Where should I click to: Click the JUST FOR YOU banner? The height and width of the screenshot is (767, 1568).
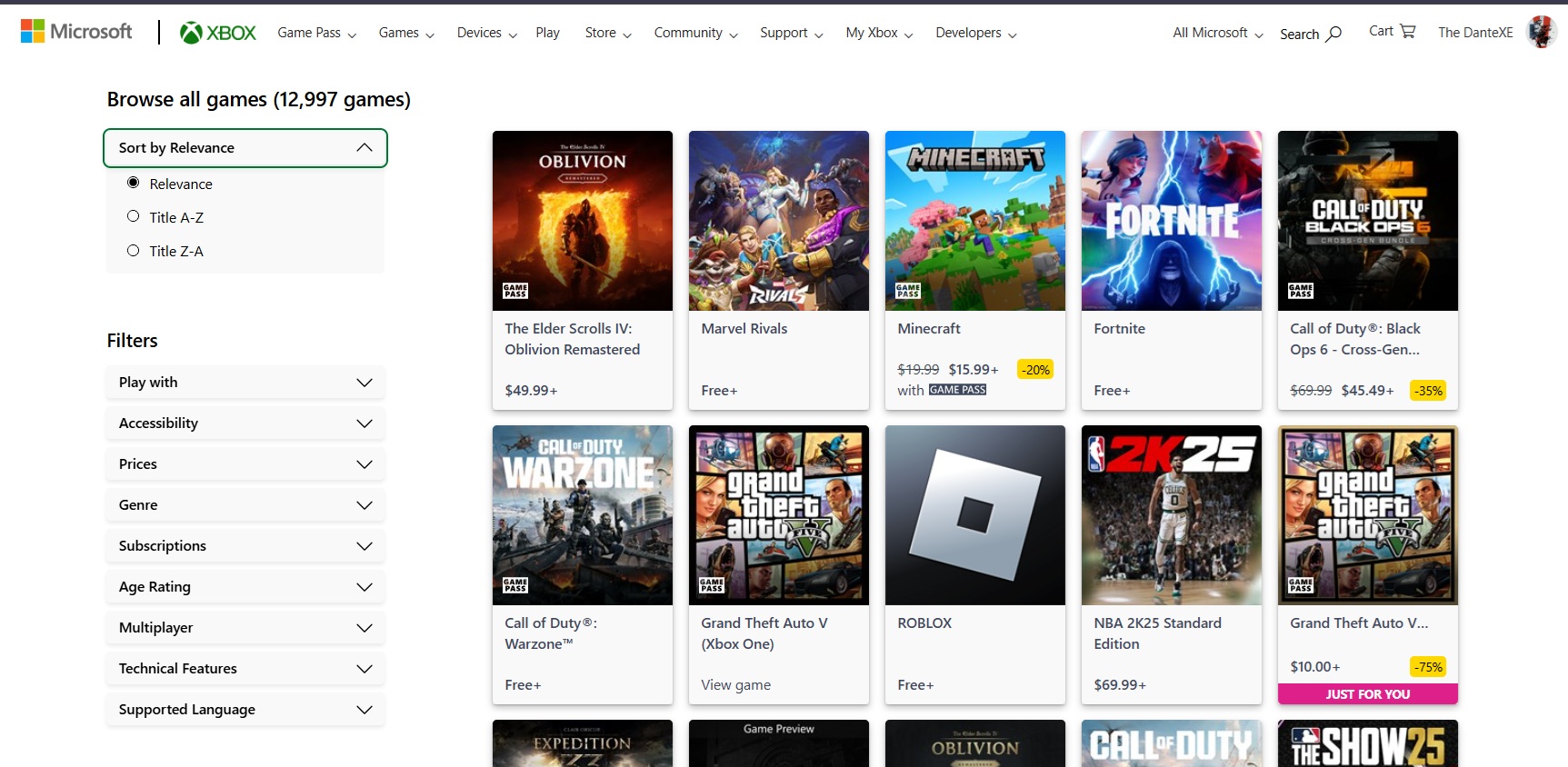(x=1368, y=694)
